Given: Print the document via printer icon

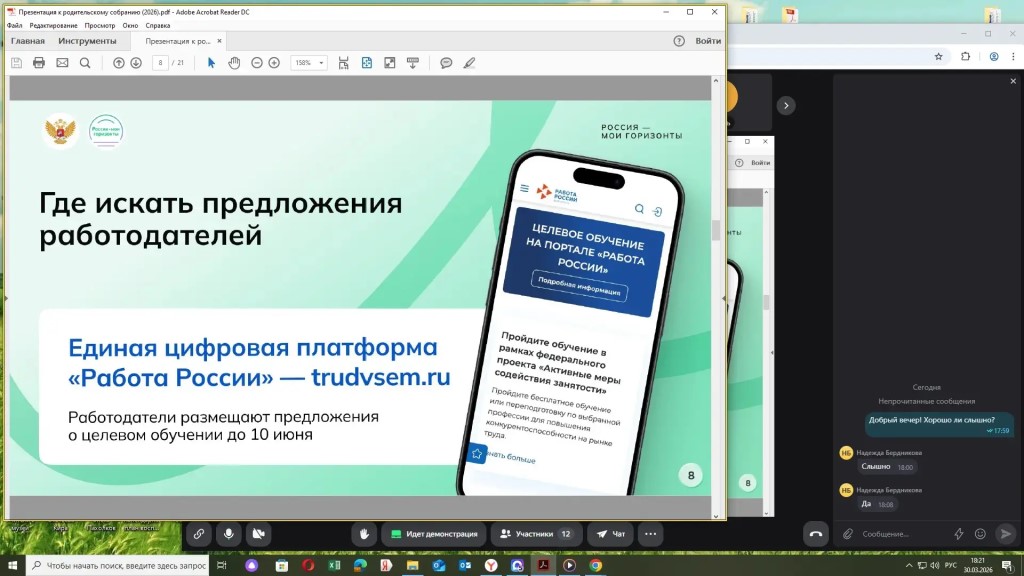Looking at the screenshot, I should click(x=39, y=63).
